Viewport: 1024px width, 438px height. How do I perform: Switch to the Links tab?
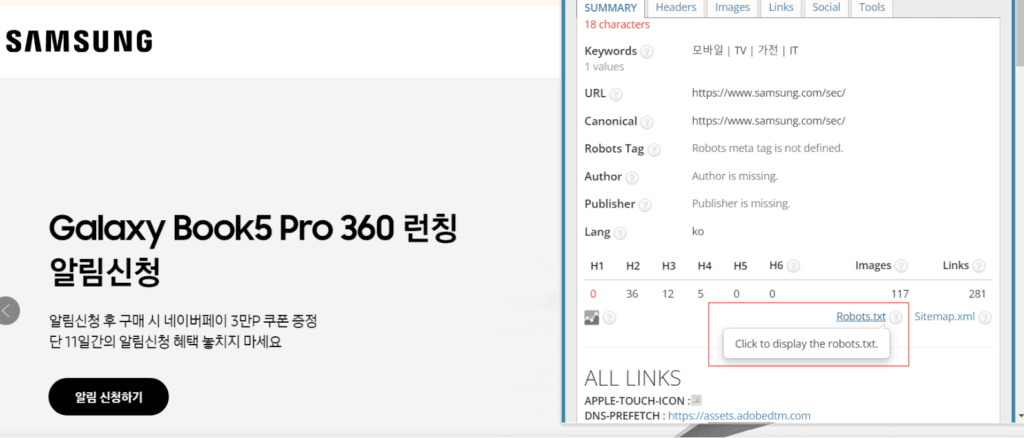click(x=781, y=8)
